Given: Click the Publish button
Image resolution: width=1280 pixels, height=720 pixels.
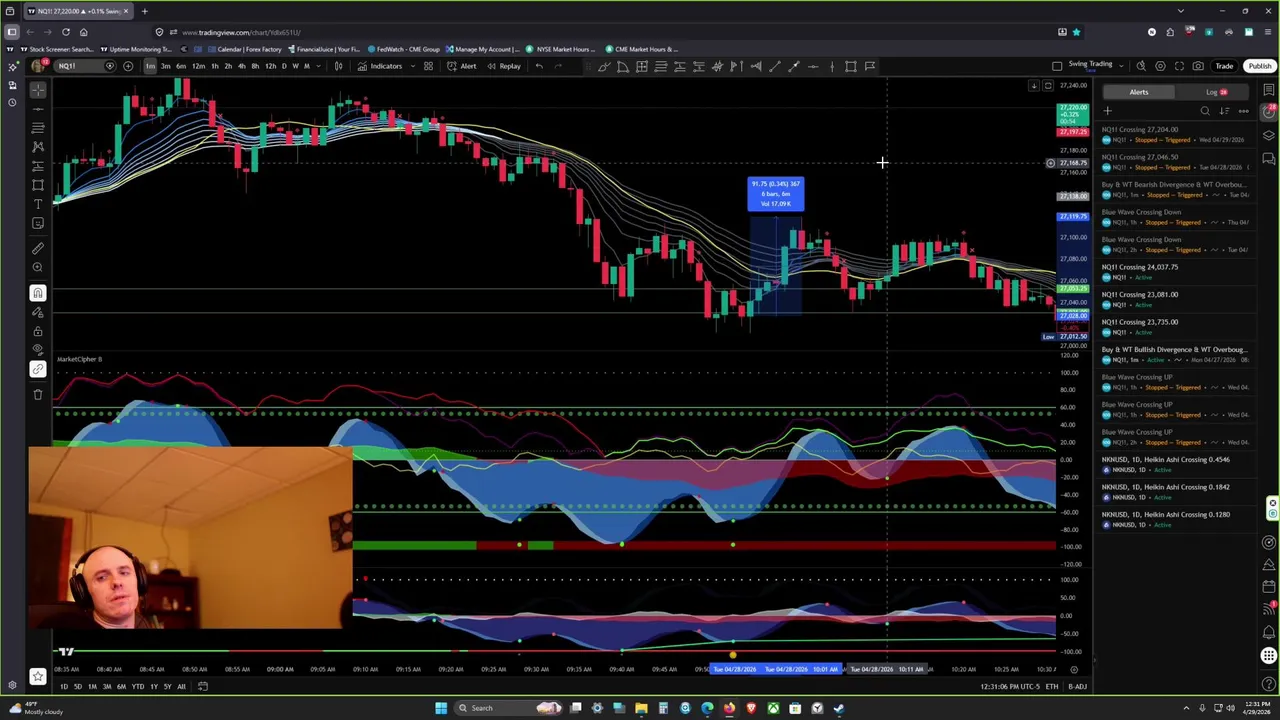Looking at the screenshot, I should tap(1259, 66).
